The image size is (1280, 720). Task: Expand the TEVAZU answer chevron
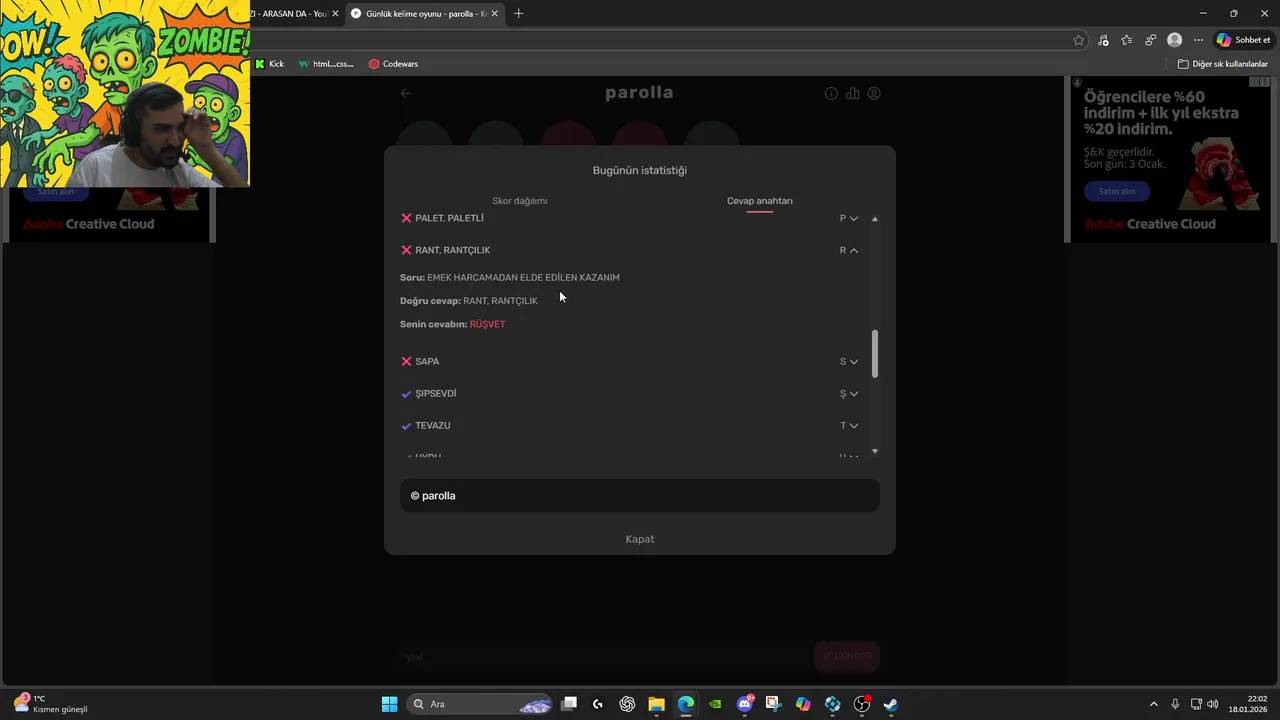[x=853, y=425]
